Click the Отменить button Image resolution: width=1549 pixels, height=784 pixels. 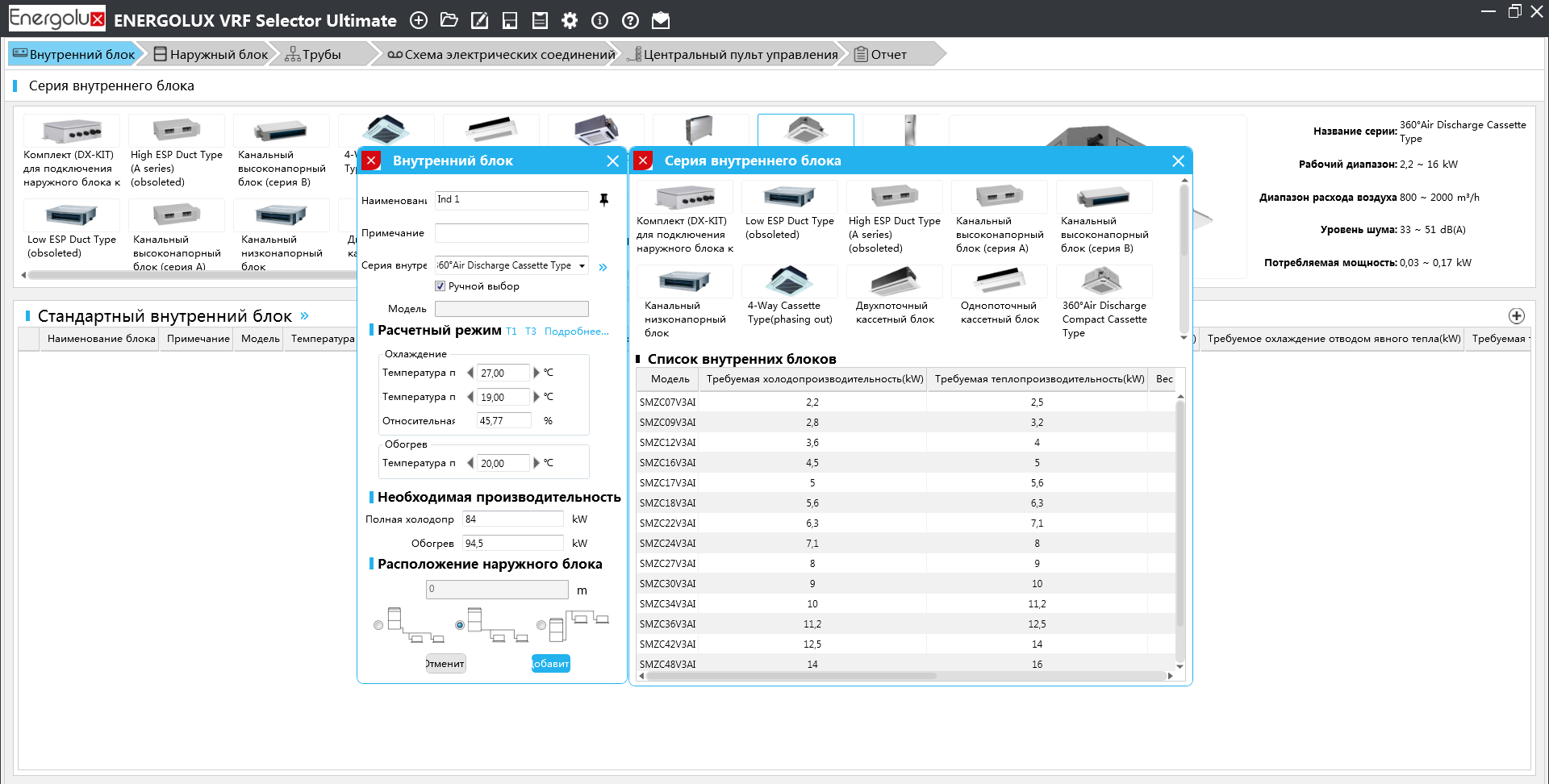pos(445,664)
